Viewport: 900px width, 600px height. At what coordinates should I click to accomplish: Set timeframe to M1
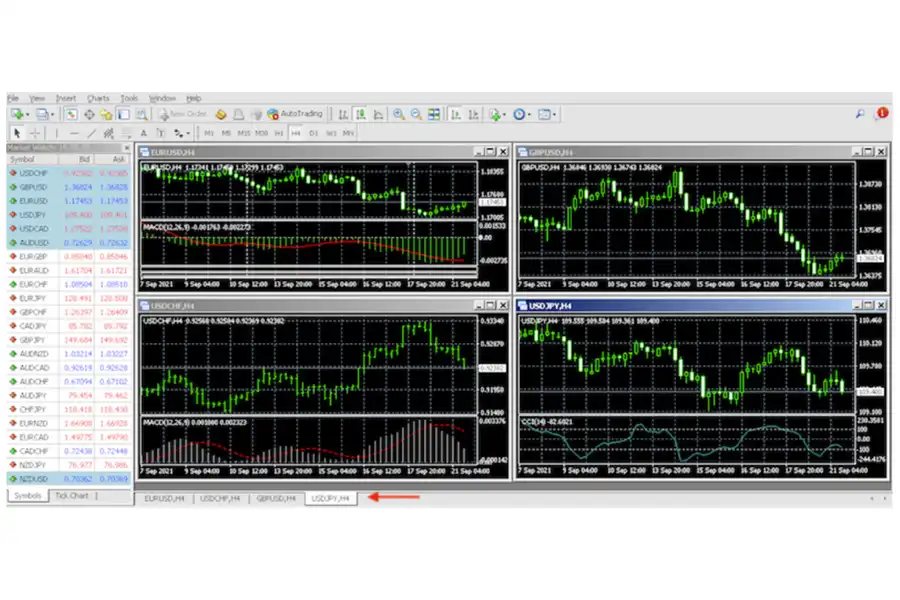[209, 133]
